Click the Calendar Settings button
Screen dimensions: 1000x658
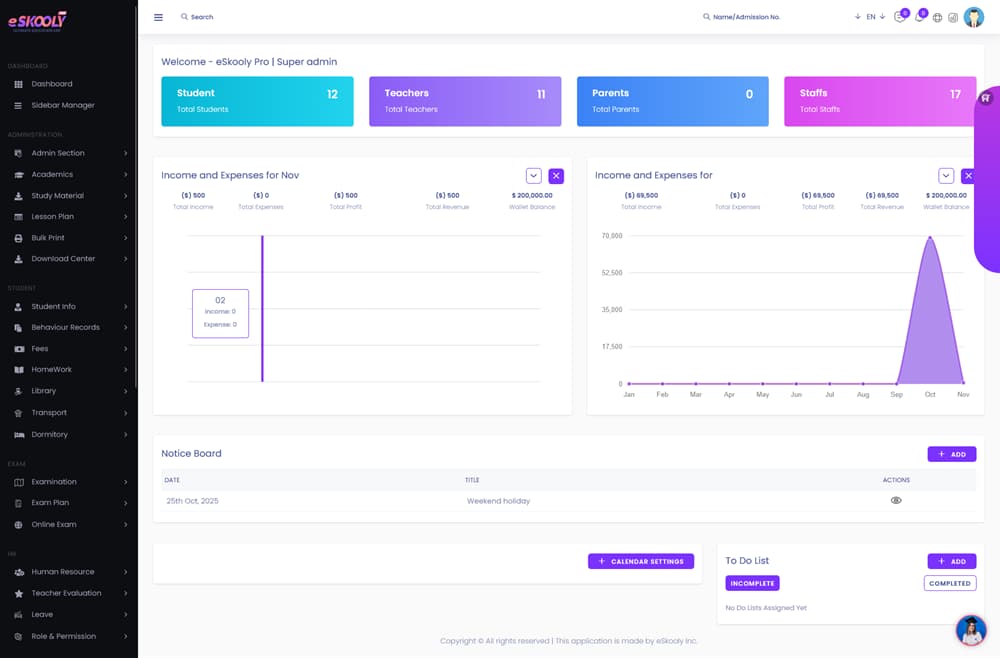coord(640,562)
